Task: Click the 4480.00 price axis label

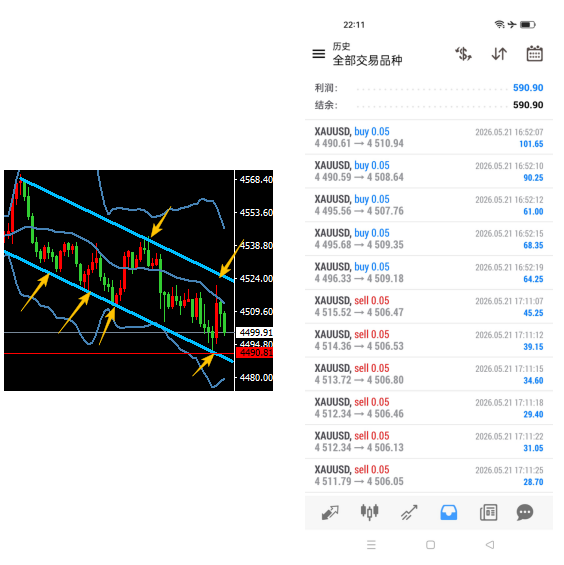Action: pyautogui.click(x=256, y=378)
